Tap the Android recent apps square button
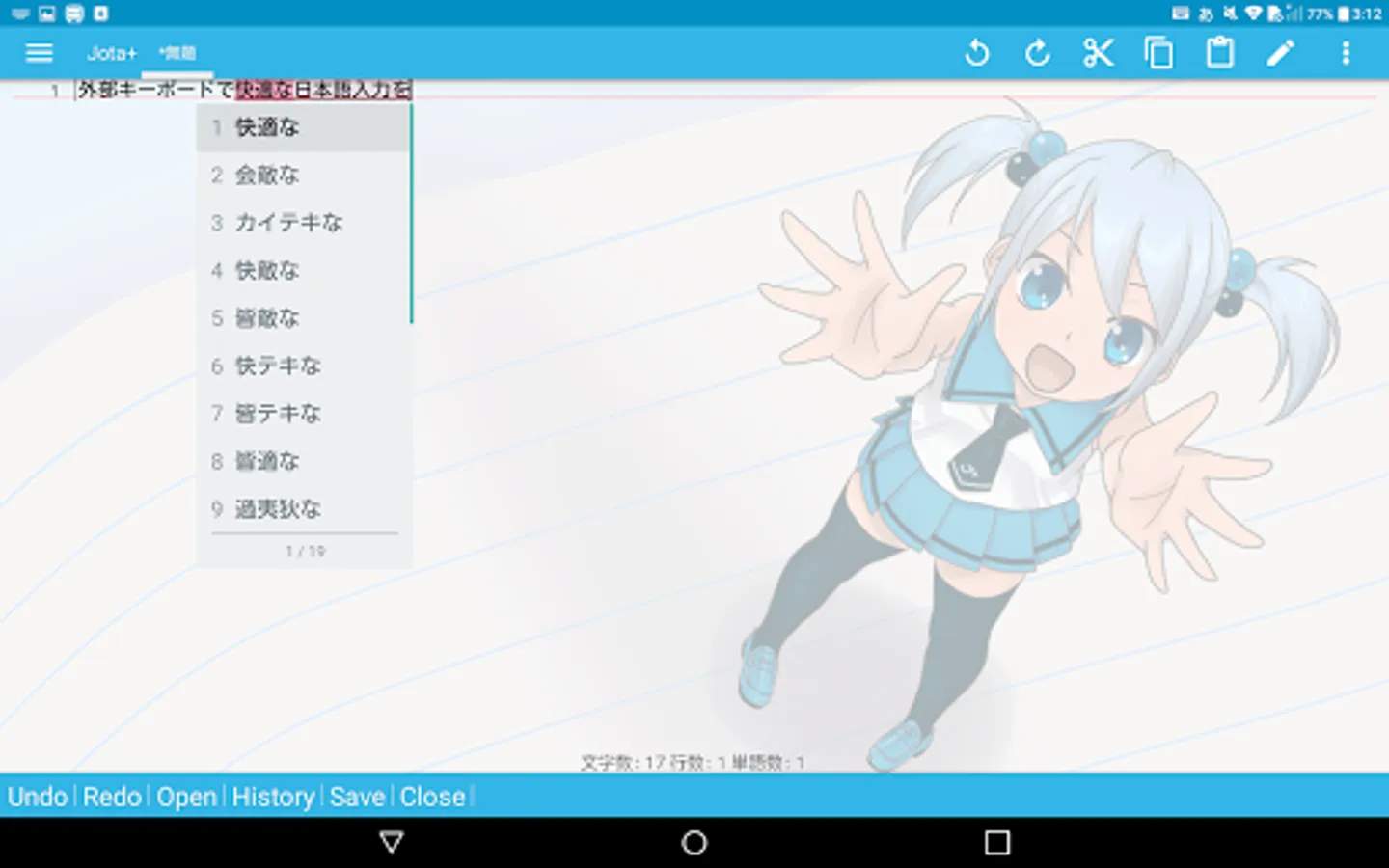This screenshot has height=868, width=1389. [x=997, y=843]
